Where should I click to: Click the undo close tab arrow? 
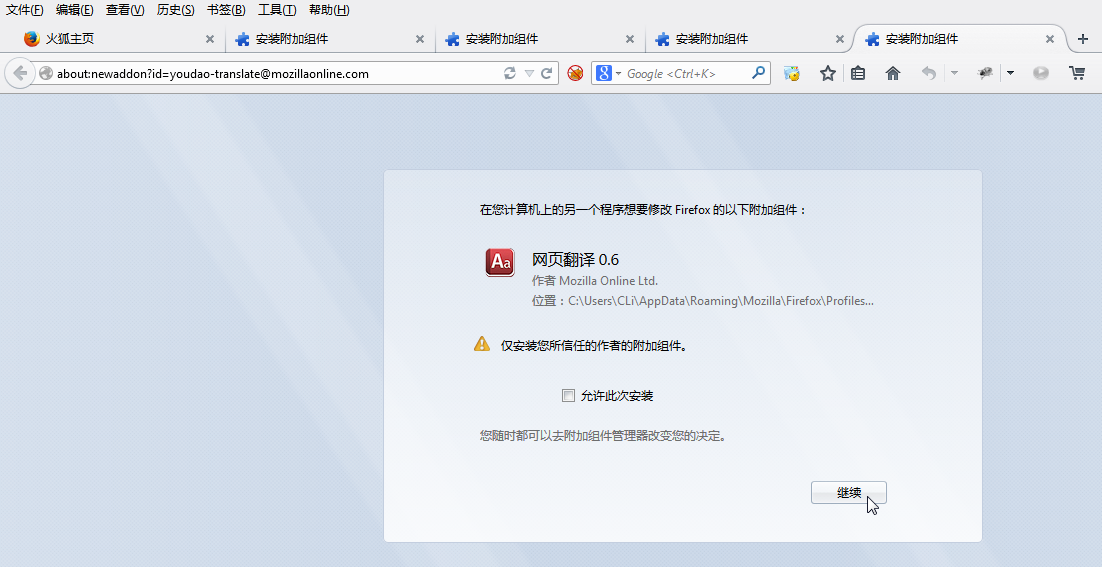tap(928, 73)
